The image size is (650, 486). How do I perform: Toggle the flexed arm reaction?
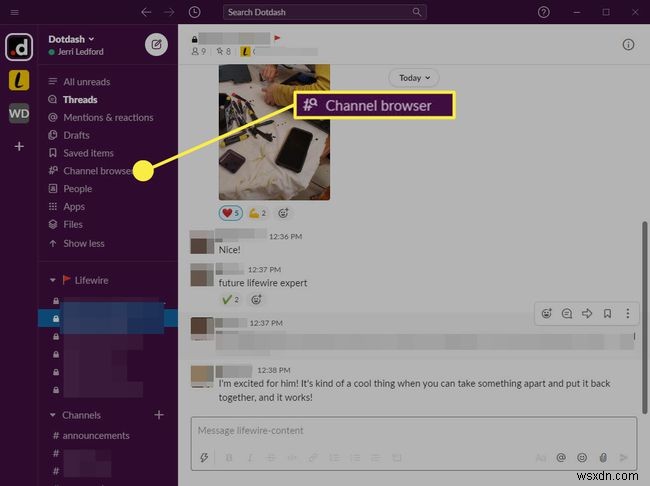click(x=257, y=213)
